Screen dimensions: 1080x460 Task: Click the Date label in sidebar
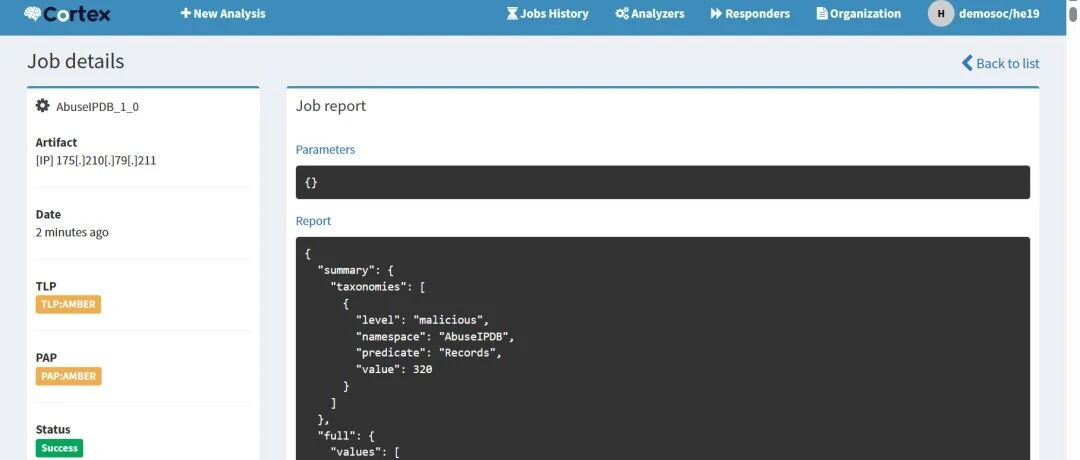coord(48,214)
